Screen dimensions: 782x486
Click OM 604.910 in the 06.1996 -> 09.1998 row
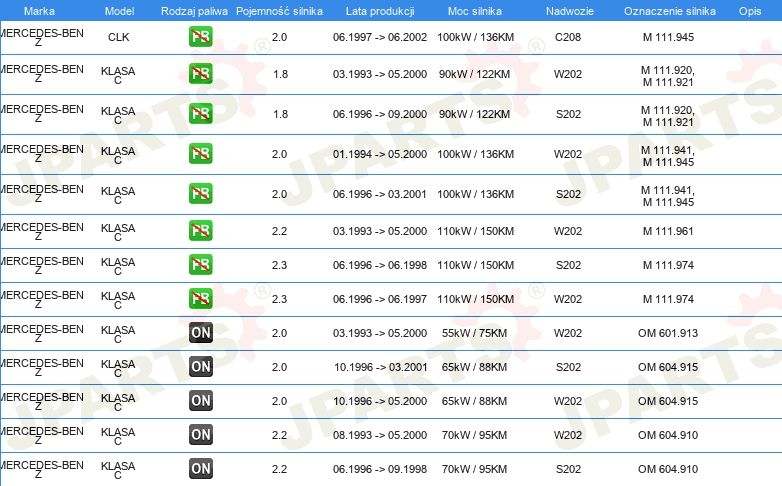click(x=668, y=469)
